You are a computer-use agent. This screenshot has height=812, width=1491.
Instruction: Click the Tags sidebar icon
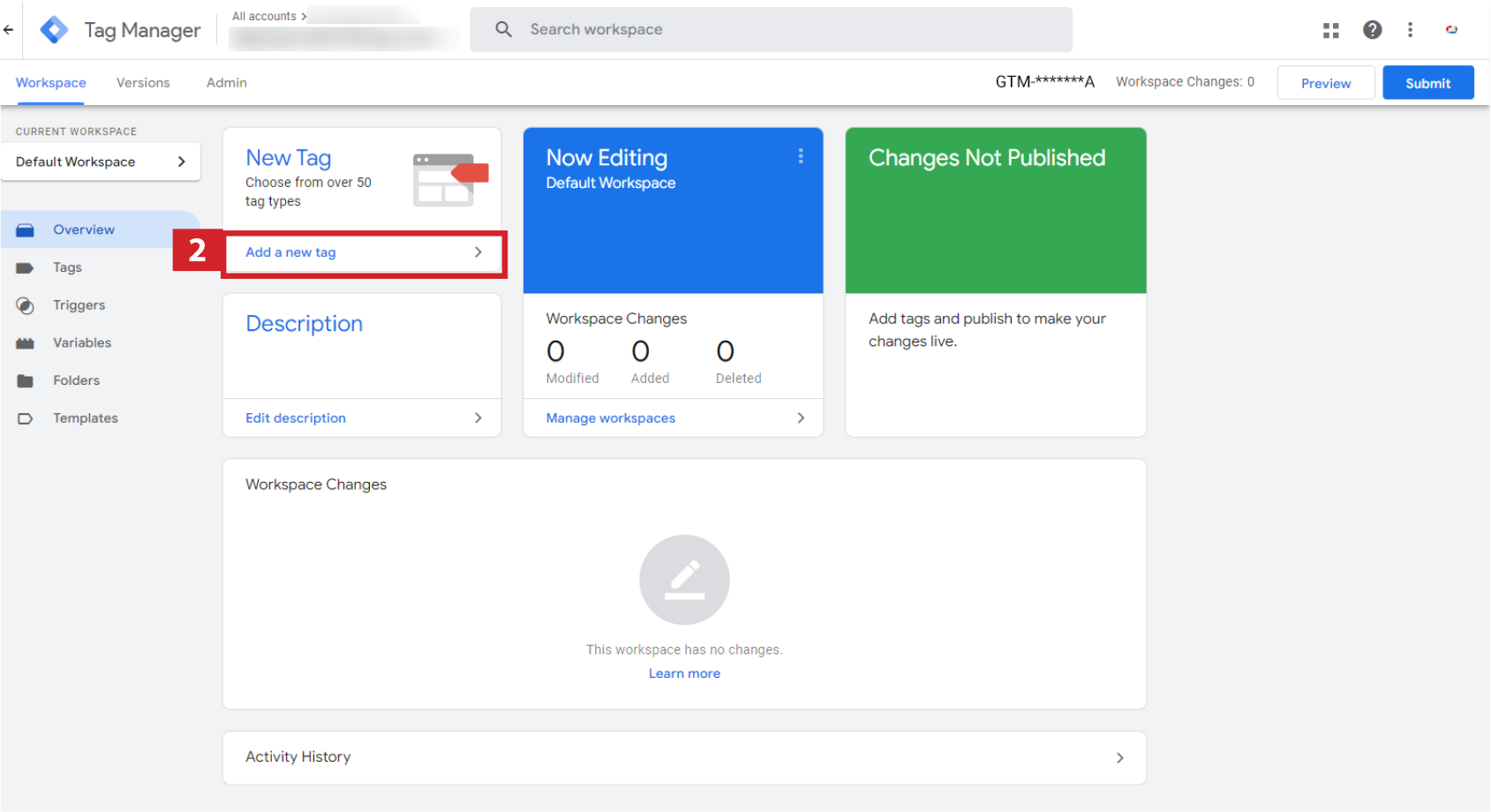click(25, 267)
